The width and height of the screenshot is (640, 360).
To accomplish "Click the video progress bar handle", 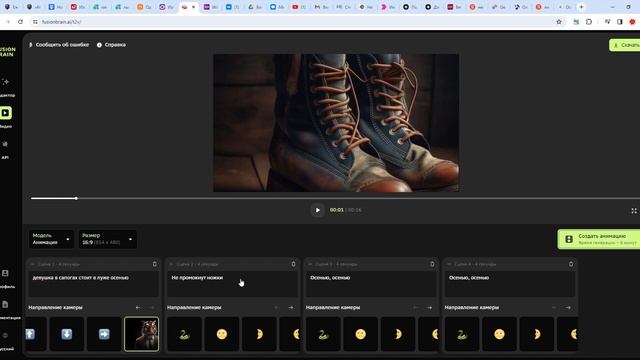I will tap(76, 198).
